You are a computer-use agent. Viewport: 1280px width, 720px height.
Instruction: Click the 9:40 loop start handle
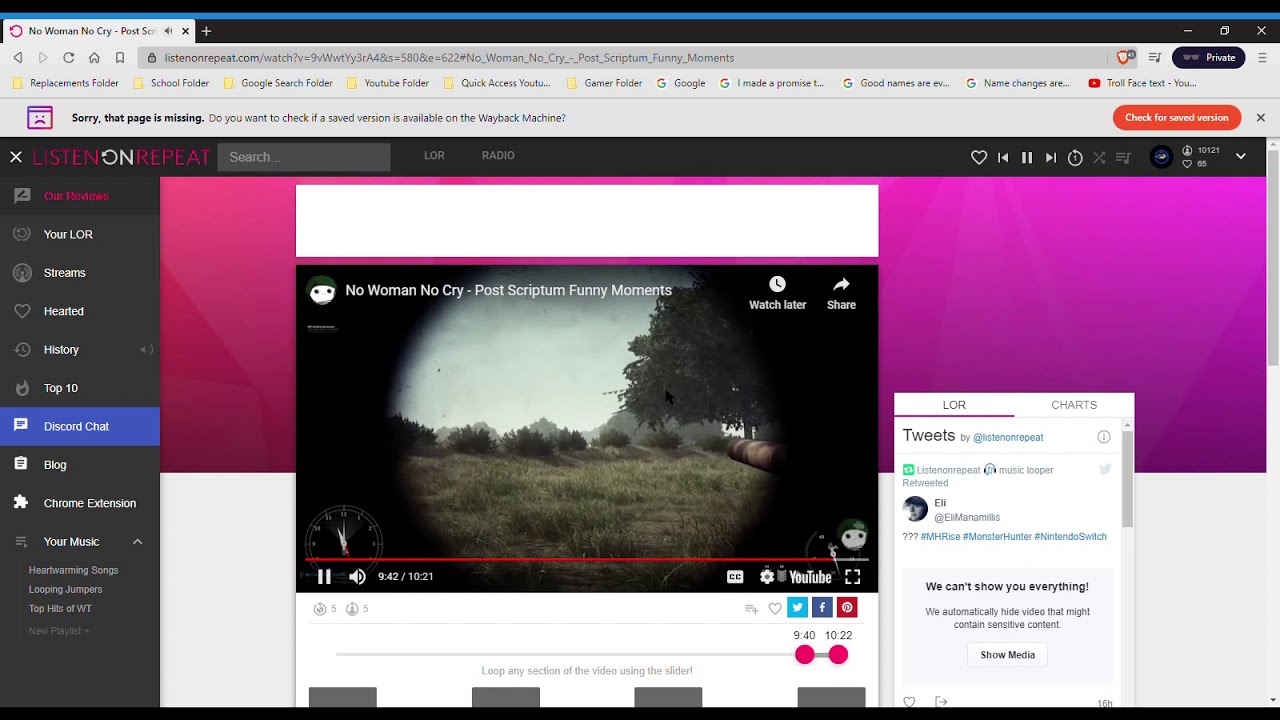point(805,654)
